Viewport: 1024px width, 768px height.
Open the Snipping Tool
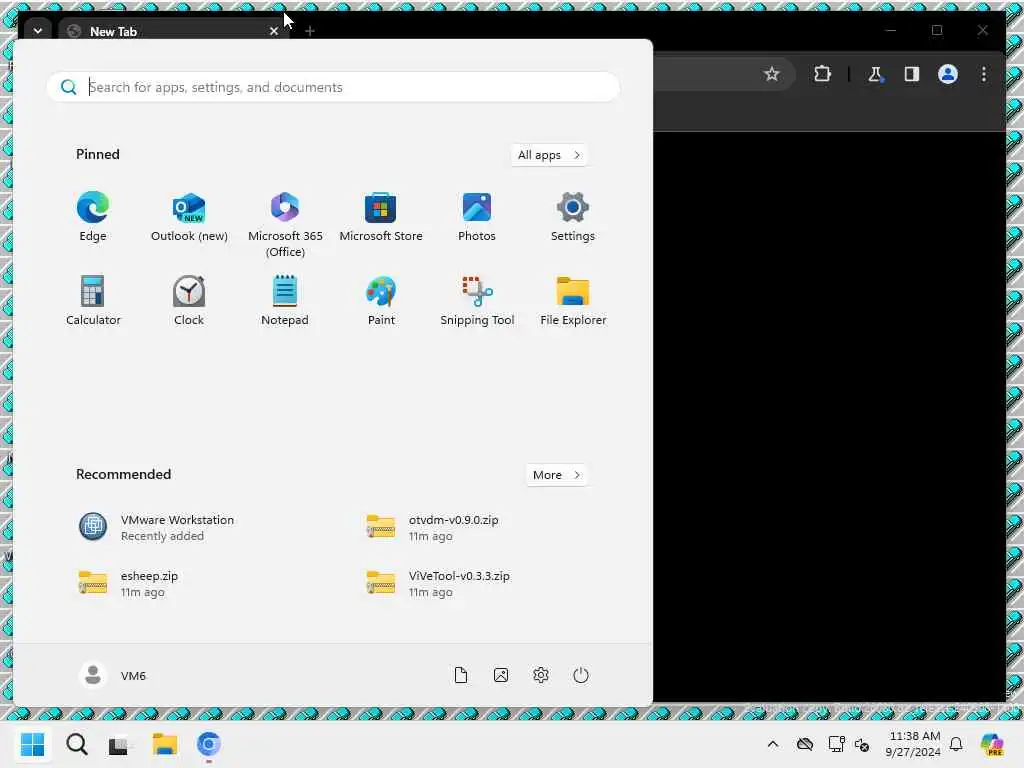pyautogui.click(x=477, y=300)
